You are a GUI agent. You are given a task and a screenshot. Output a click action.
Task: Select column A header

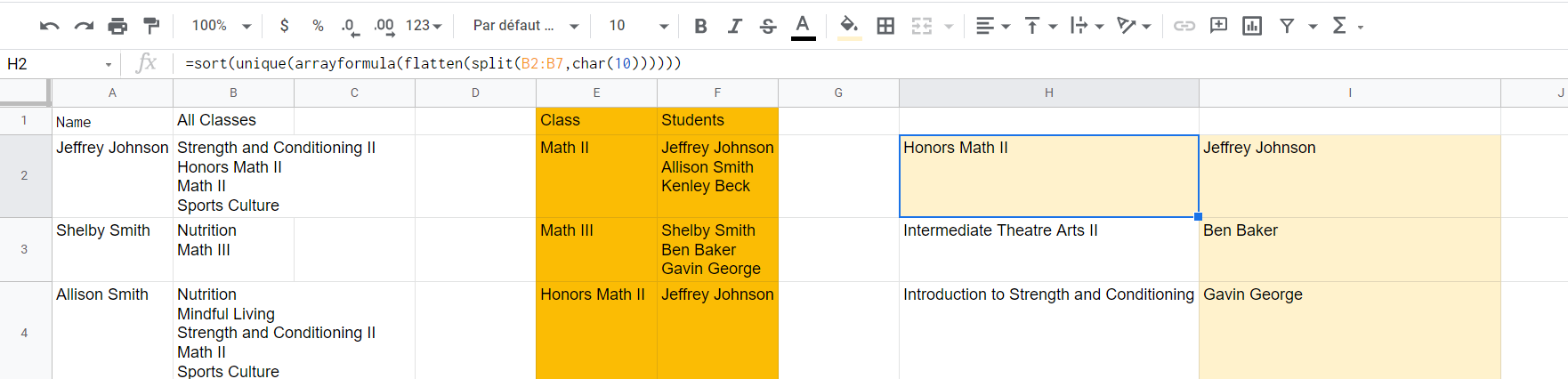pyautogui.click(x=112, y=93)
